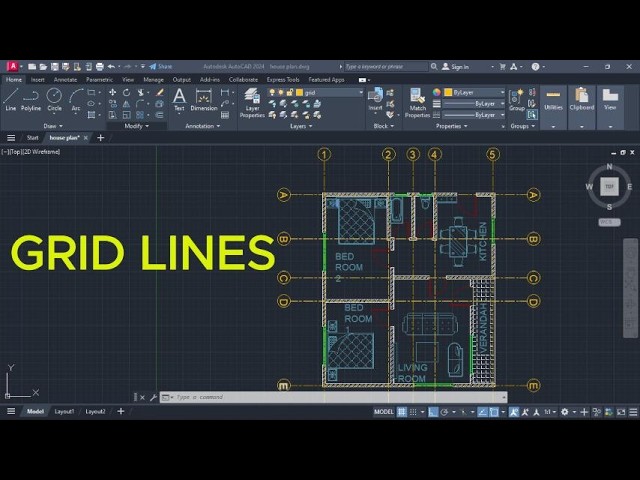
Task: Click the TOP face of ViewCube
Action: coord(609,186)
